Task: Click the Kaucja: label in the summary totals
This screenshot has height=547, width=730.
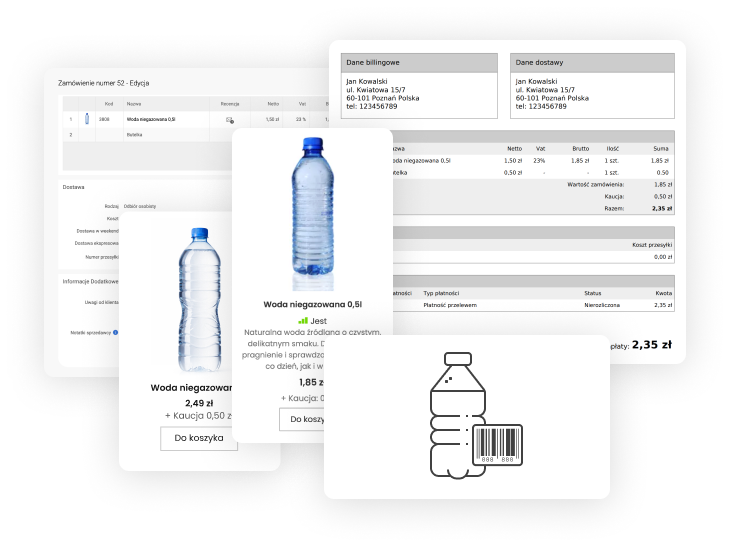Action: coord(614,196)
